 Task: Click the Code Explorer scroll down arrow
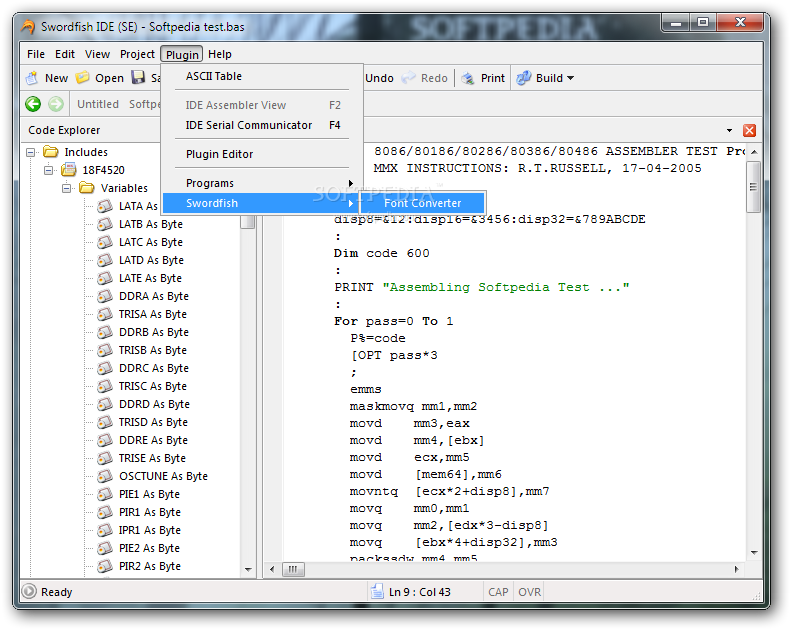[248, 569]
